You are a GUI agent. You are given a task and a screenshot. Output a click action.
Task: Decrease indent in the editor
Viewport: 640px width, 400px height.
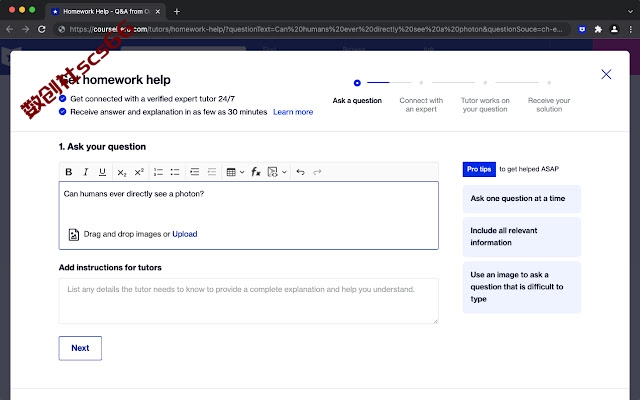pos(211,172)
